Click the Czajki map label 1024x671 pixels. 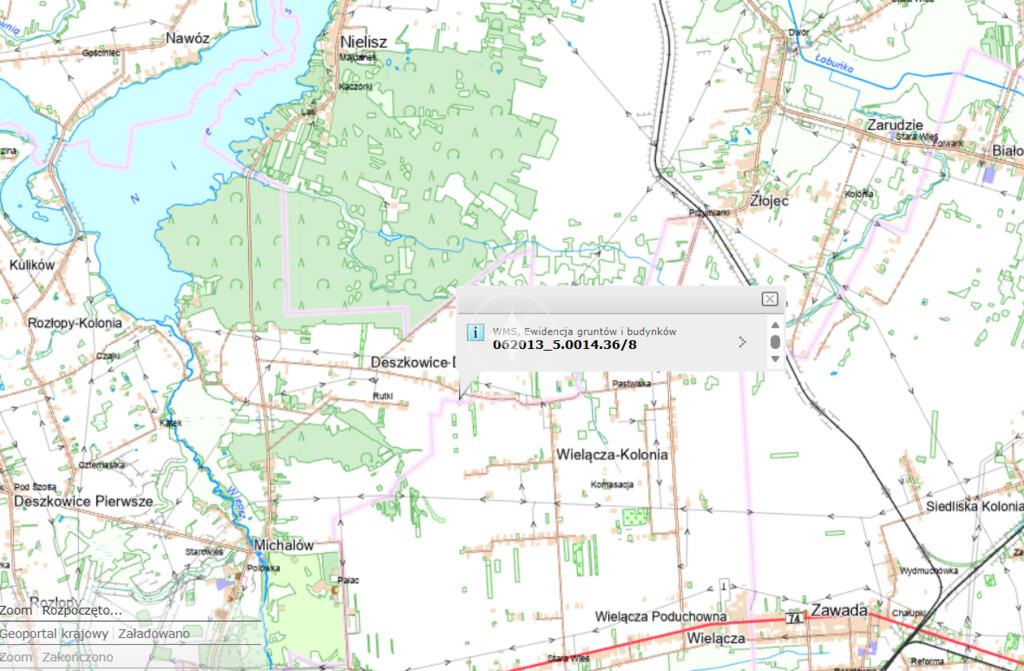(x=108, y=356)
